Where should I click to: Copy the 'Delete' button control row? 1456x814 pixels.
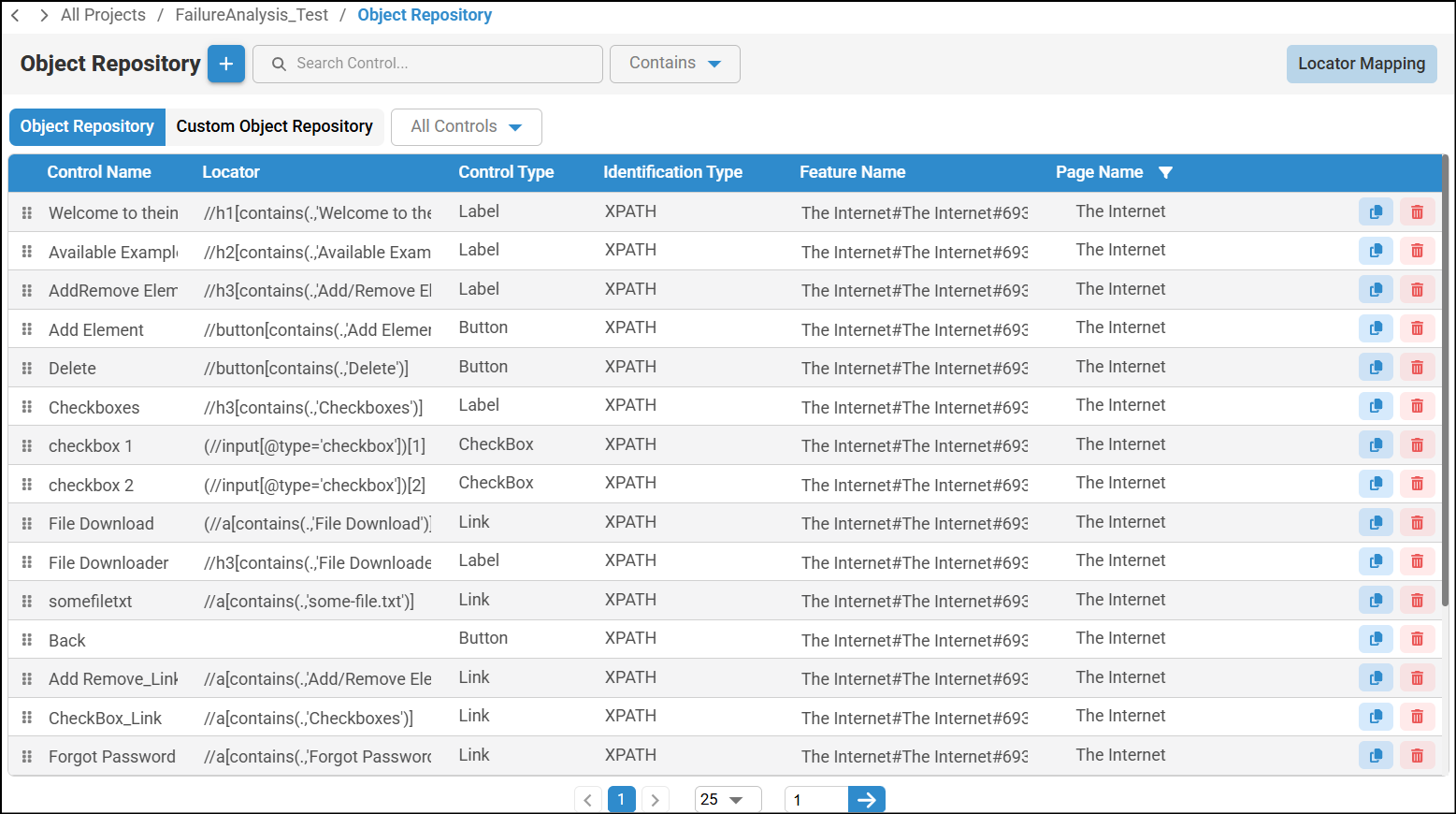(x=1376, y=368)
